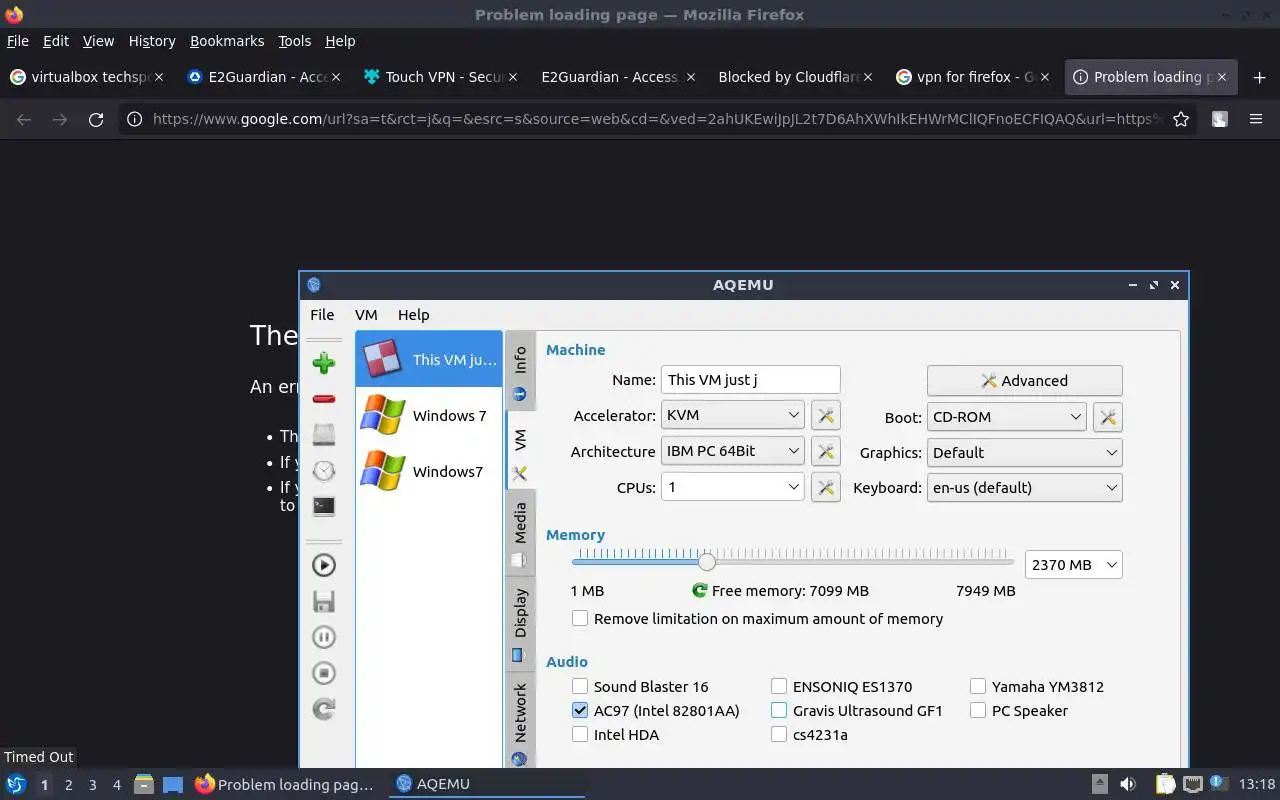Open Firefox History menu

[152, 41]
